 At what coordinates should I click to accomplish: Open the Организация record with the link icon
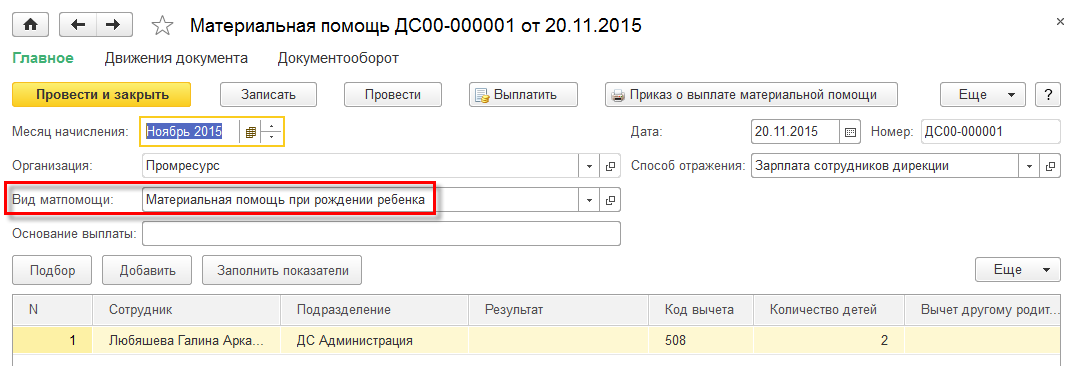(x=610, y=166)
